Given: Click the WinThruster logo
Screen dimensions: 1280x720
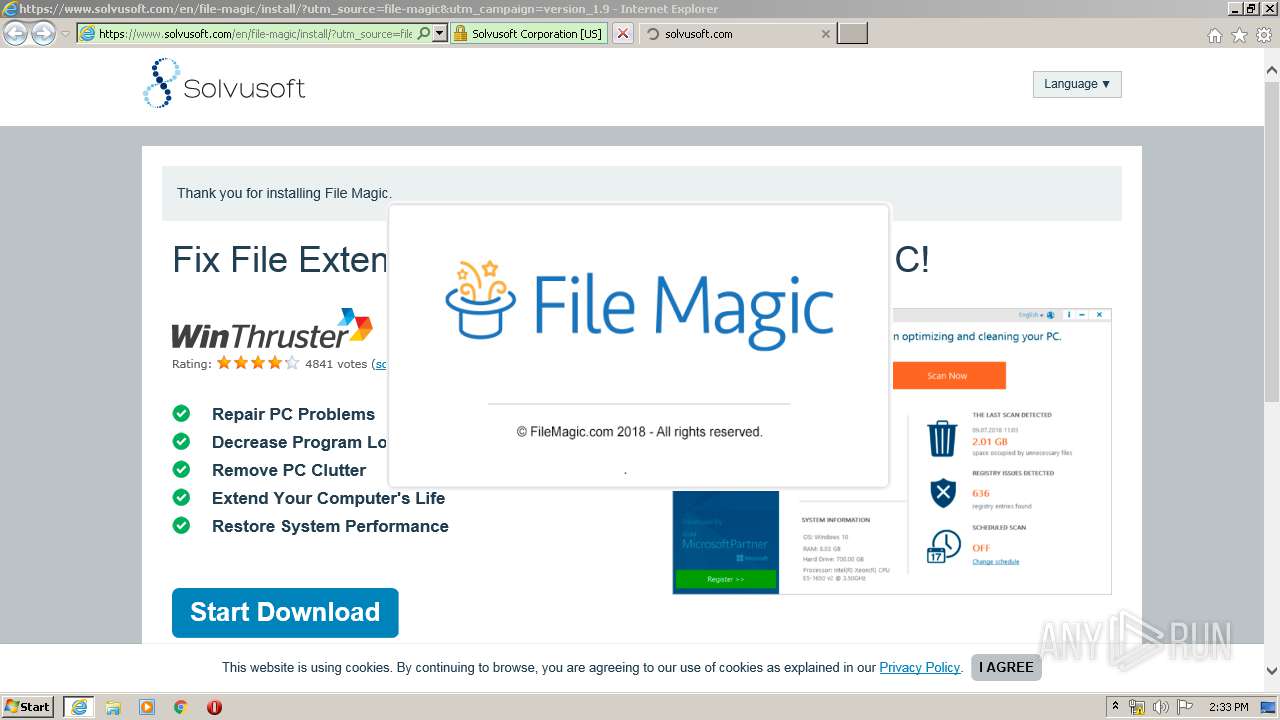Looking at the screenshot, I should [x=272, y=329].
